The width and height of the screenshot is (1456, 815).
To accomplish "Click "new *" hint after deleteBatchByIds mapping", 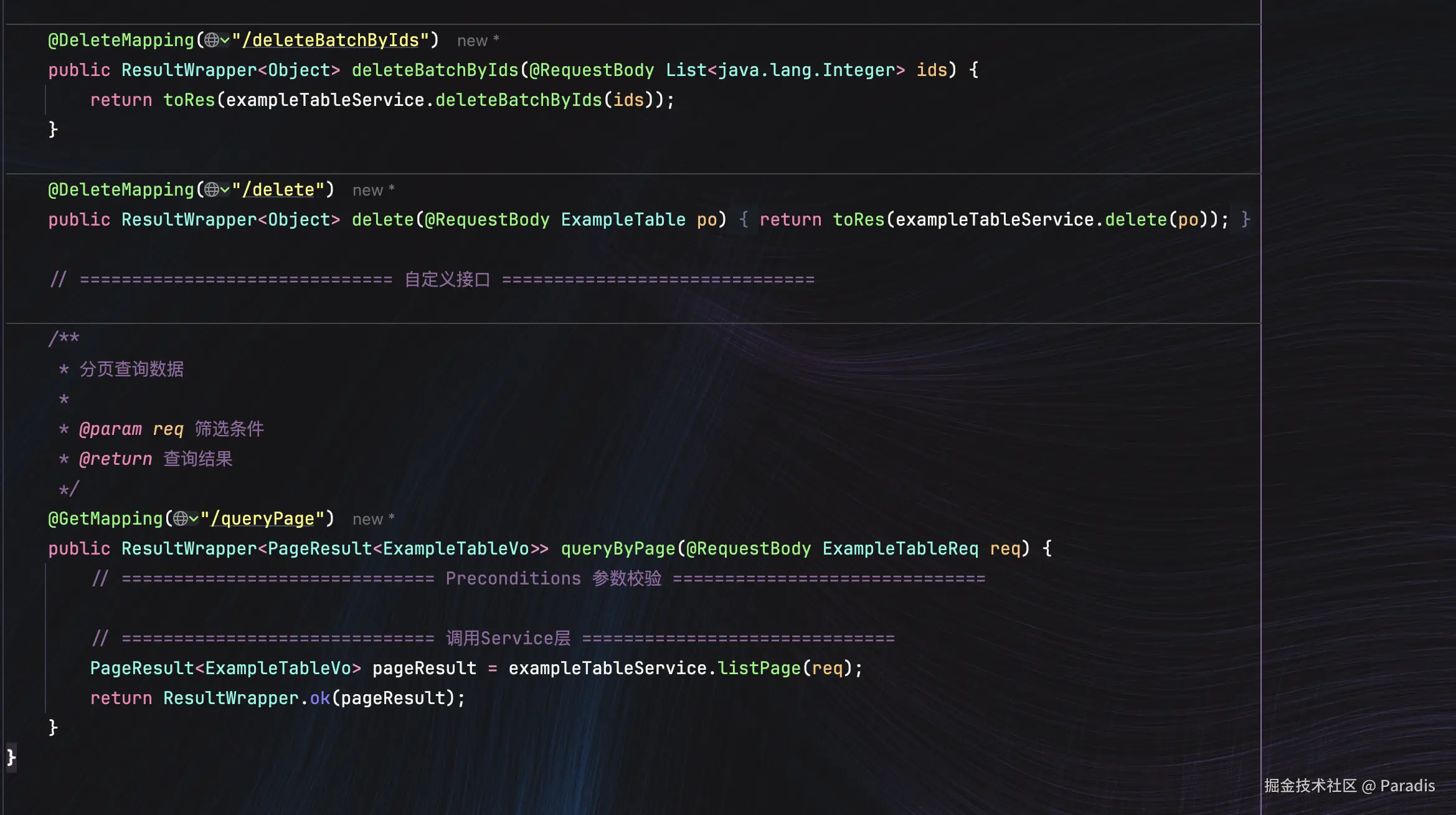I will (x=478, y=41).
